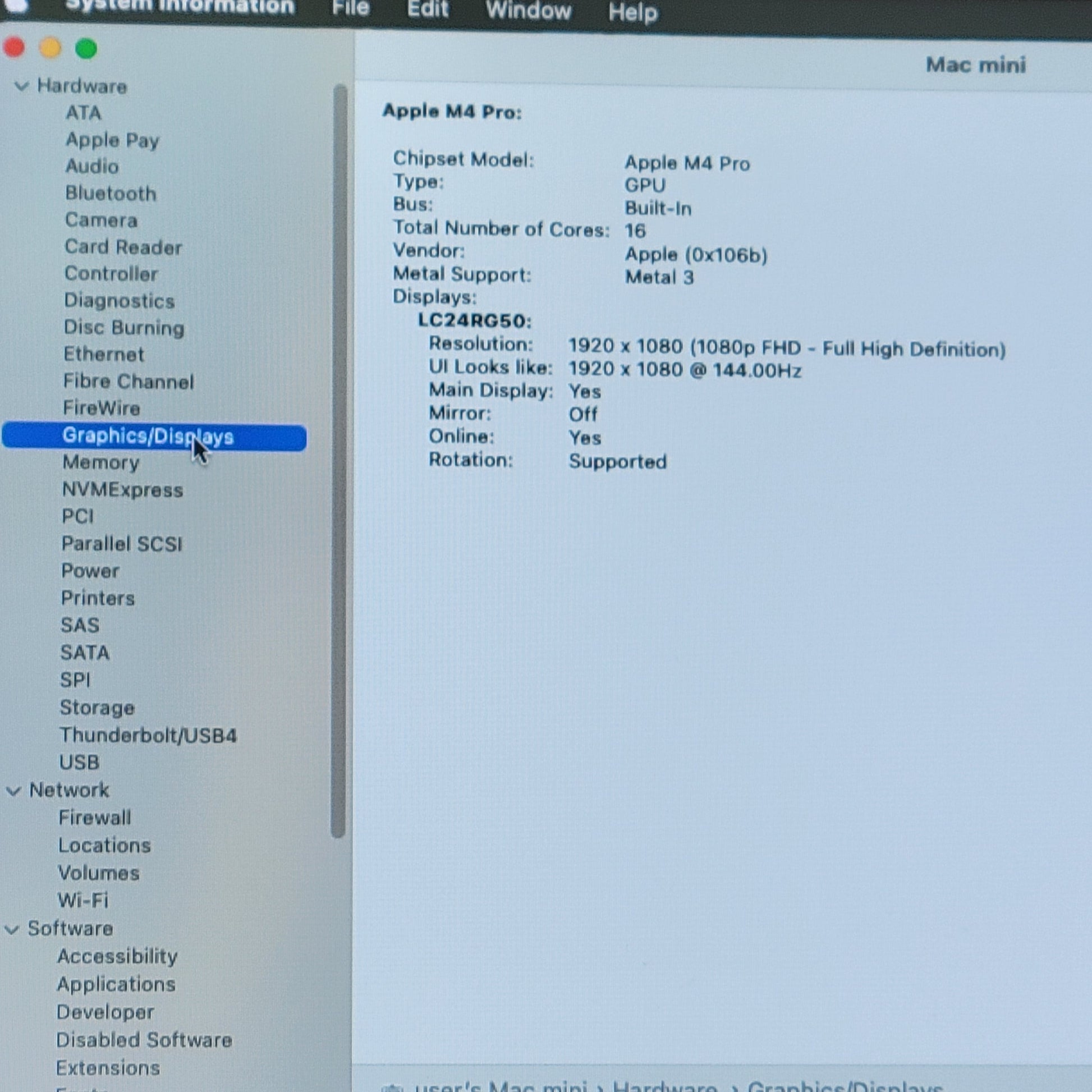The image size is (1092, 1092).
Task: Select Wi-Fi under Network
Action: (83, 900)
